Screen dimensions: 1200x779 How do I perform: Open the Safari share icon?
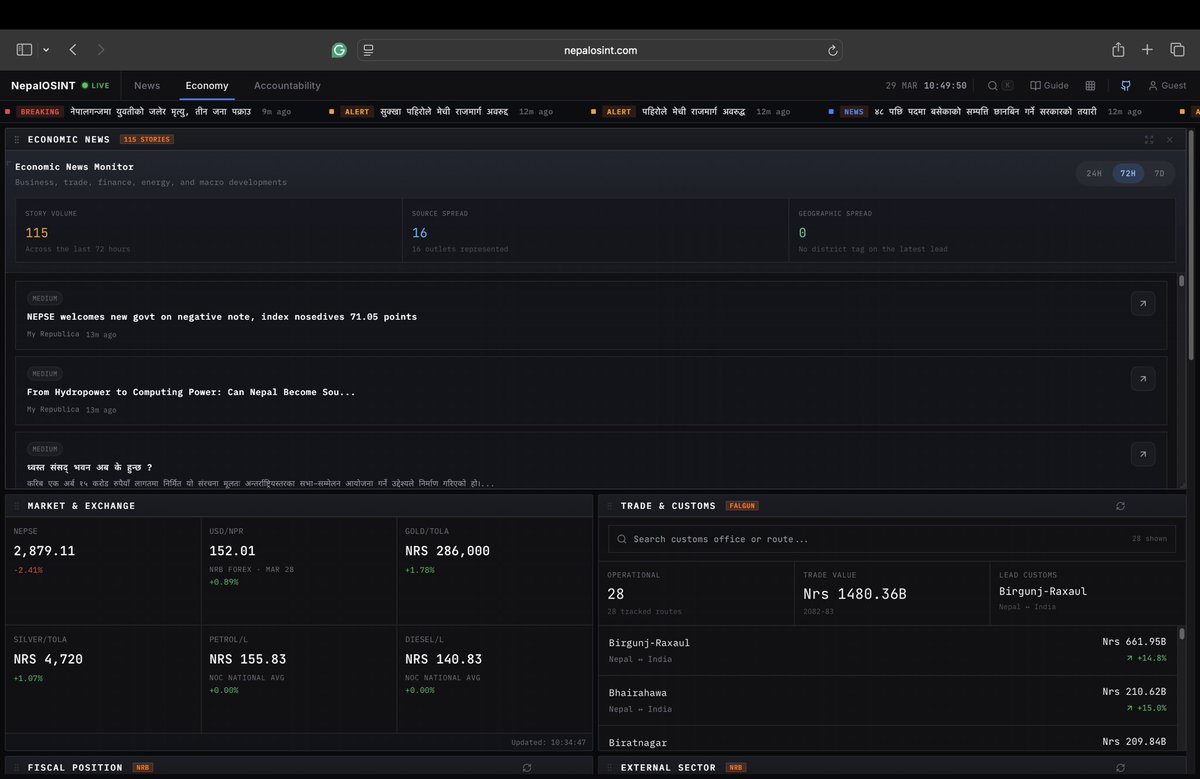pos(1118,49)
